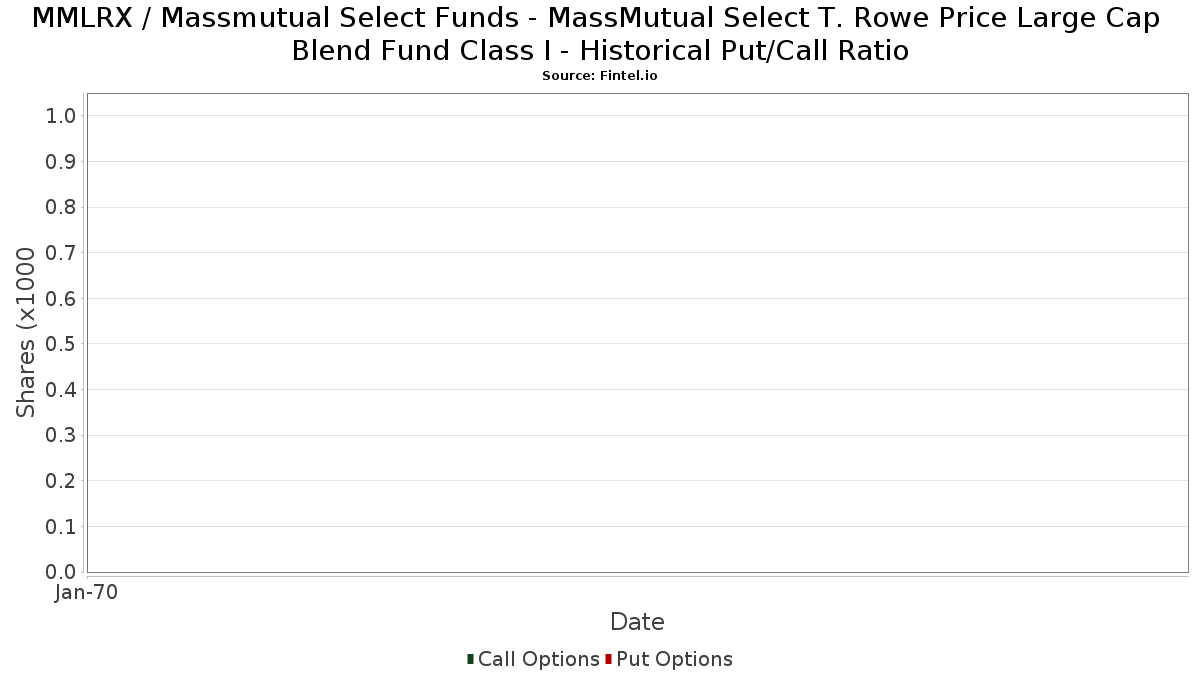This screenshot has width=1200, height=675.
Task: Click the Source: Fintel.io text
Action: coord(600,76)
